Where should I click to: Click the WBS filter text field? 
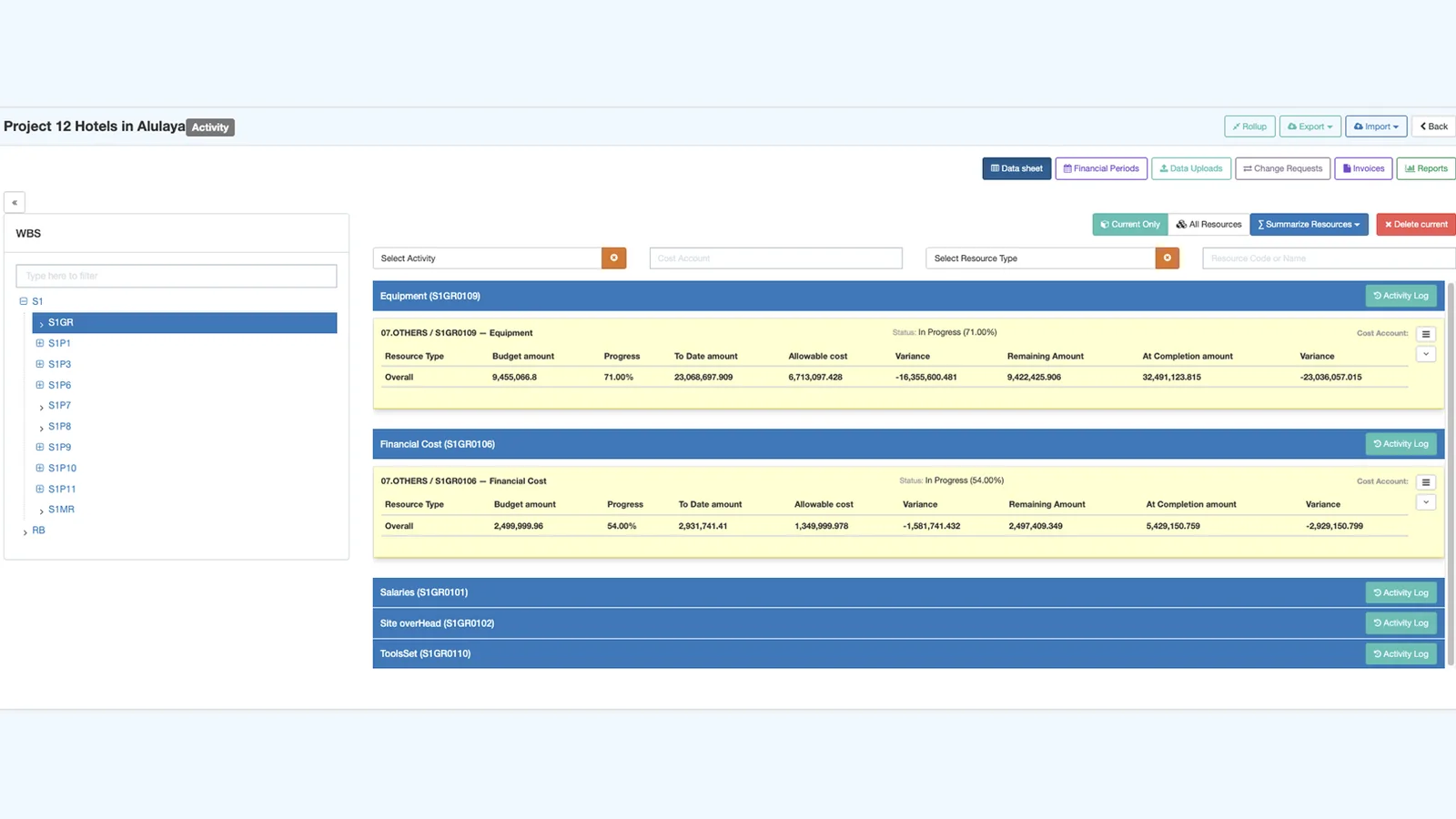[x=177, y=276]
